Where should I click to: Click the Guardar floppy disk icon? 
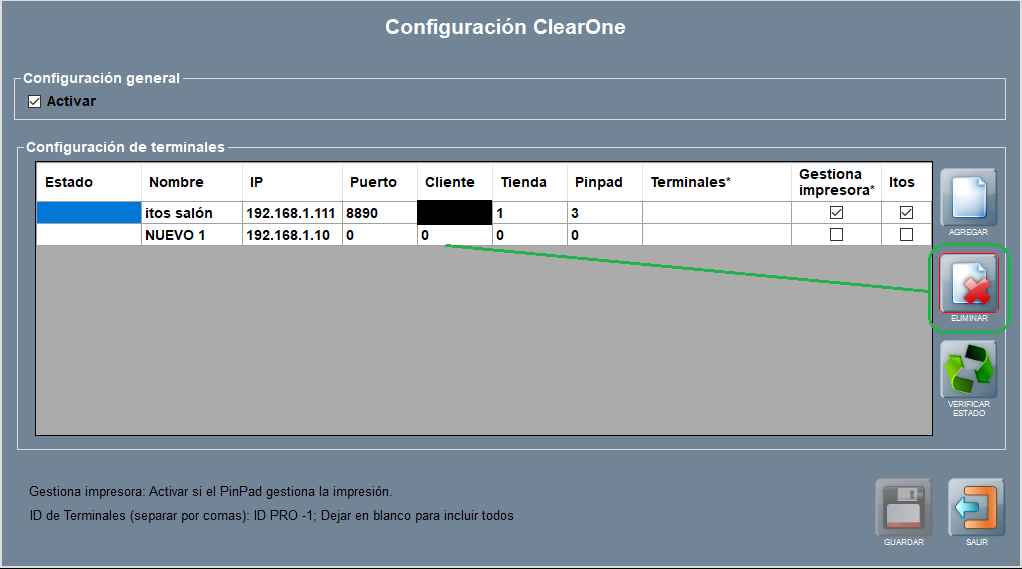coord(903,507)
